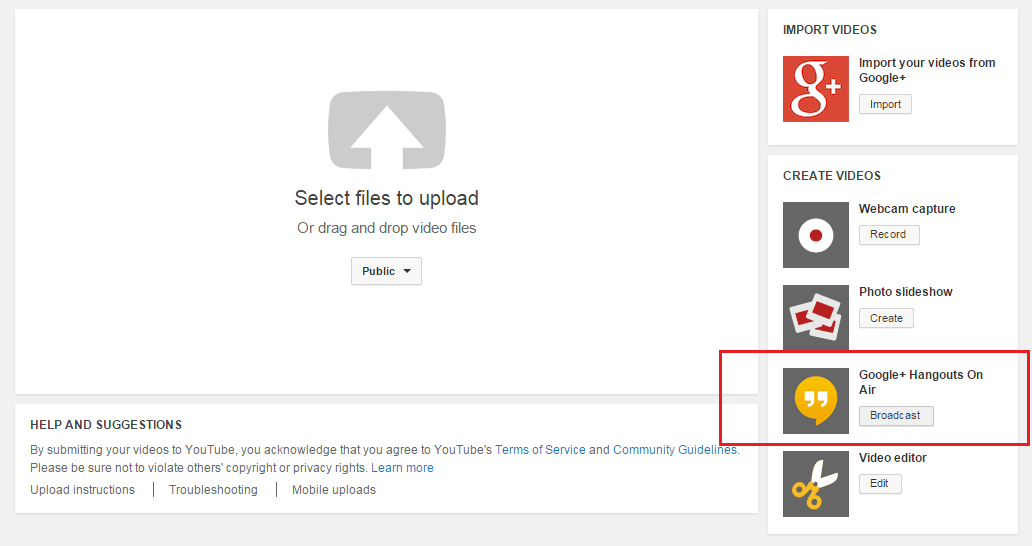Click the yellow Hangouts On Air icon
This screenshot has width=1032, height=546.
pyautogui.click(x=815, y=401)
